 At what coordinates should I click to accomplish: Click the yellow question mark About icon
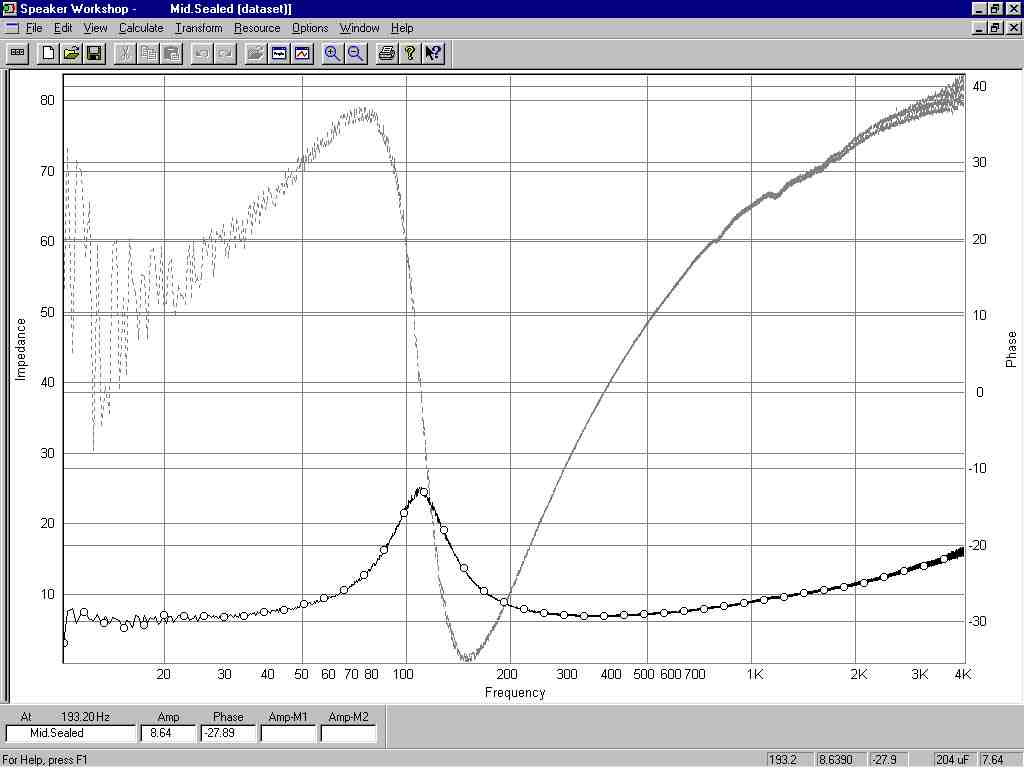tap(410, 53)
